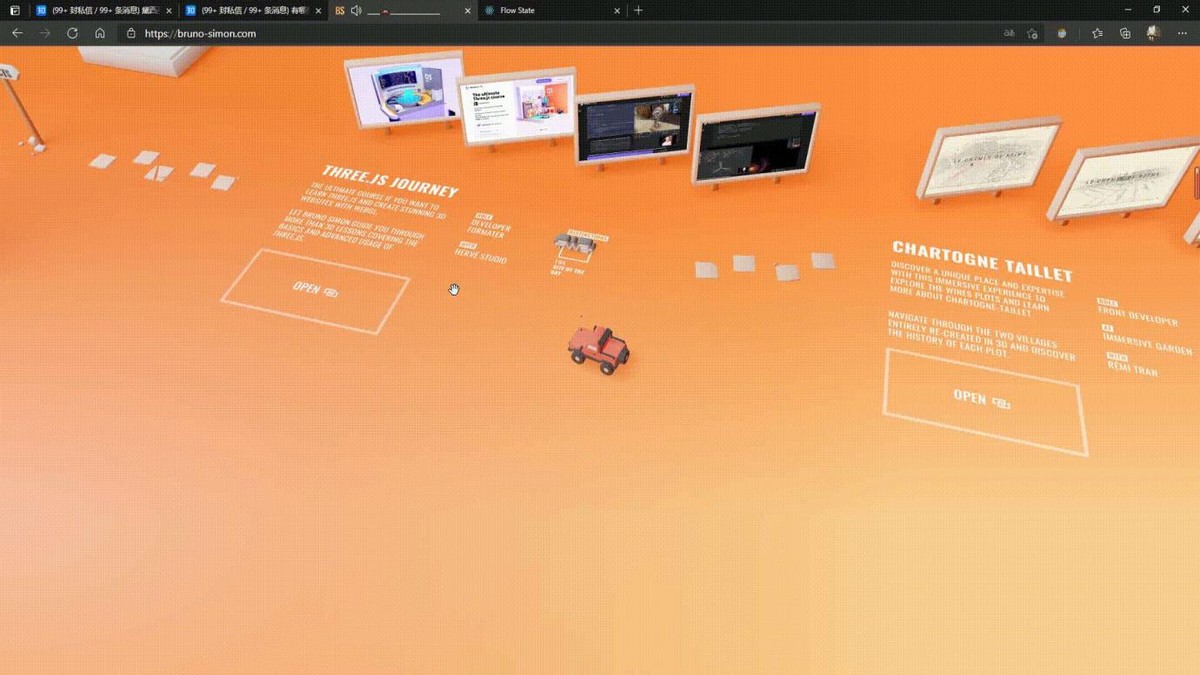Select the white course page billboard
The width and height of the screenshot is (1200, 675).
[516, 106]
